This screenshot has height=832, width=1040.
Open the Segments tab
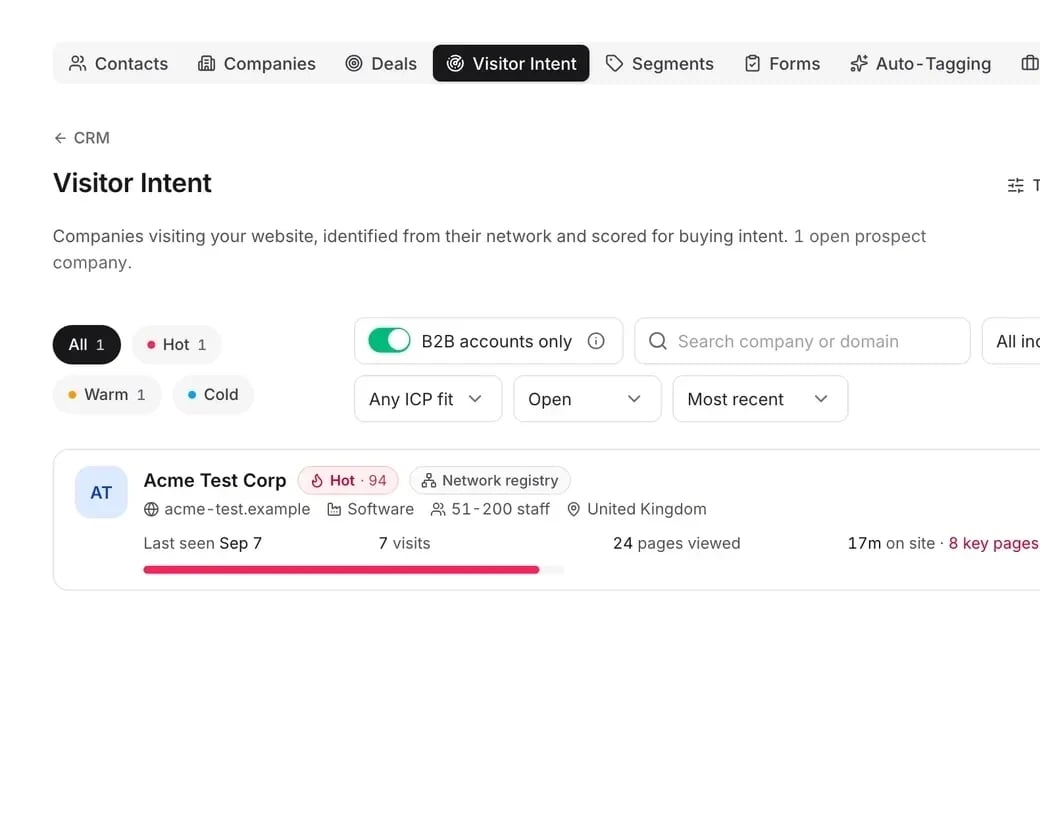tap(660, 64)
